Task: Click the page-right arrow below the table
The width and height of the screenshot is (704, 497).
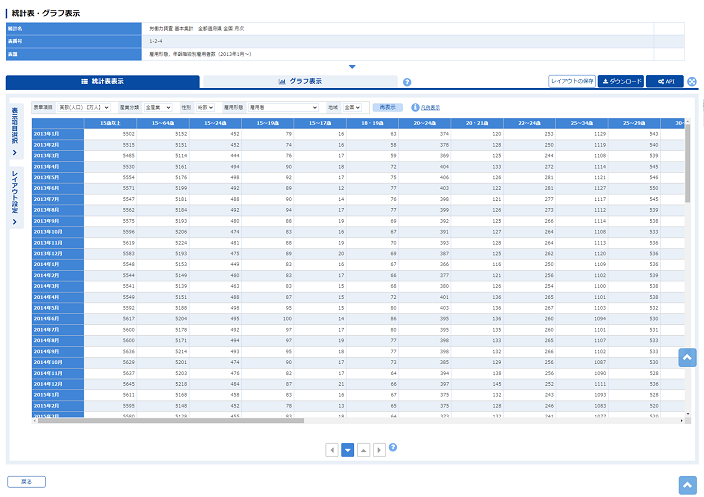Action: [379, 450]
